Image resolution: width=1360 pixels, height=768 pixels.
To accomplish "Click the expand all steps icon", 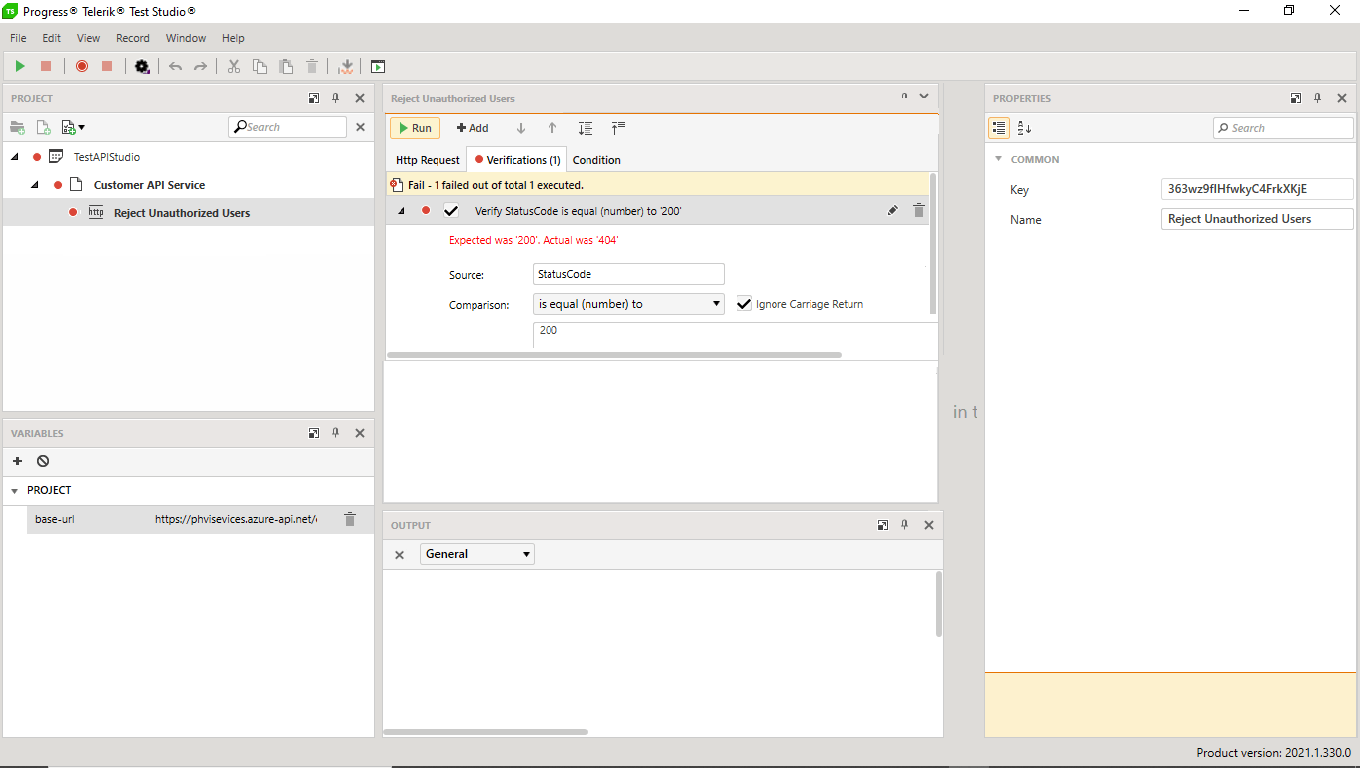I will click(x=586, y=128).
